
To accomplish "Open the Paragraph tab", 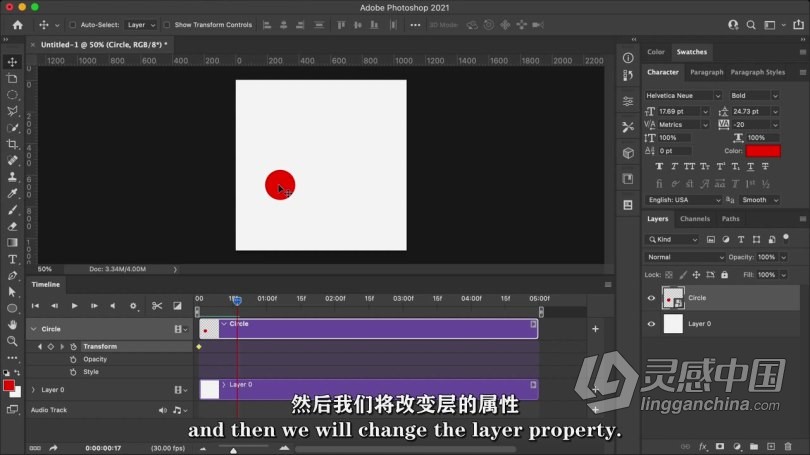I will coord(707,72).
